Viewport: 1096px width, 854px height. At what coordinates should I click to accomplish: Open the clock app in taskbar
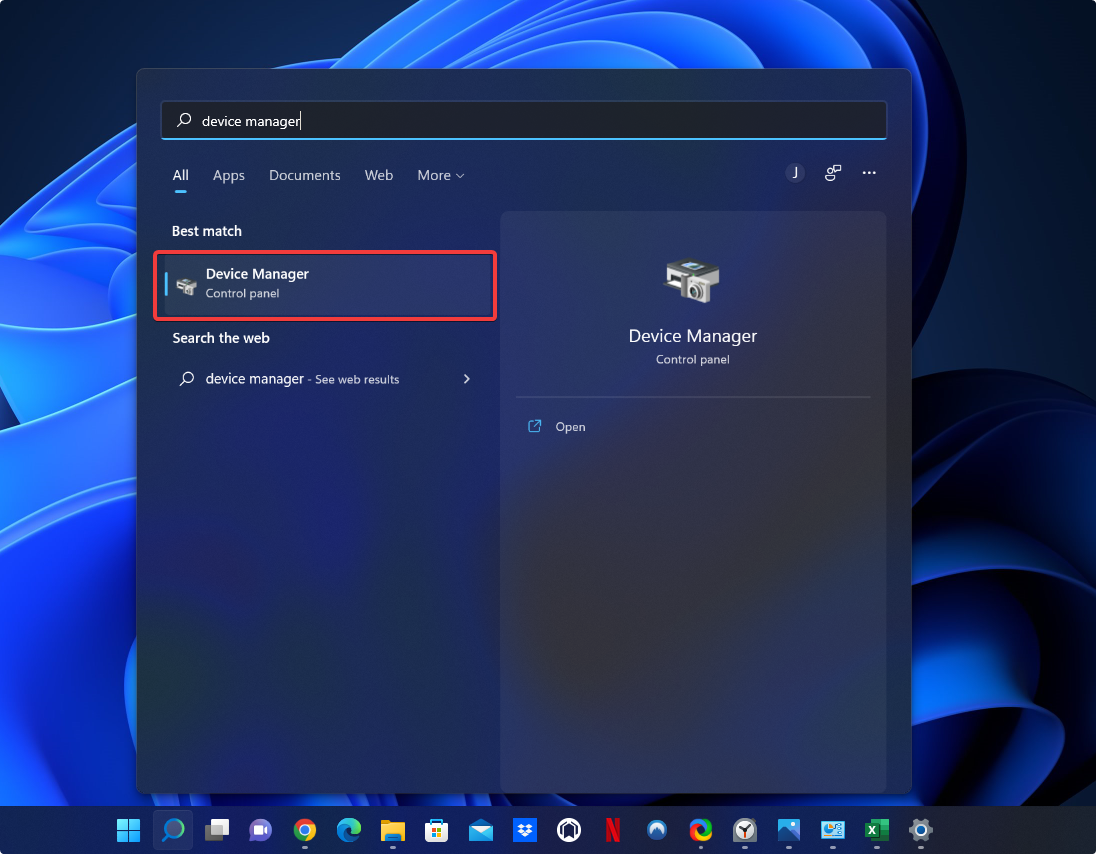745,830
